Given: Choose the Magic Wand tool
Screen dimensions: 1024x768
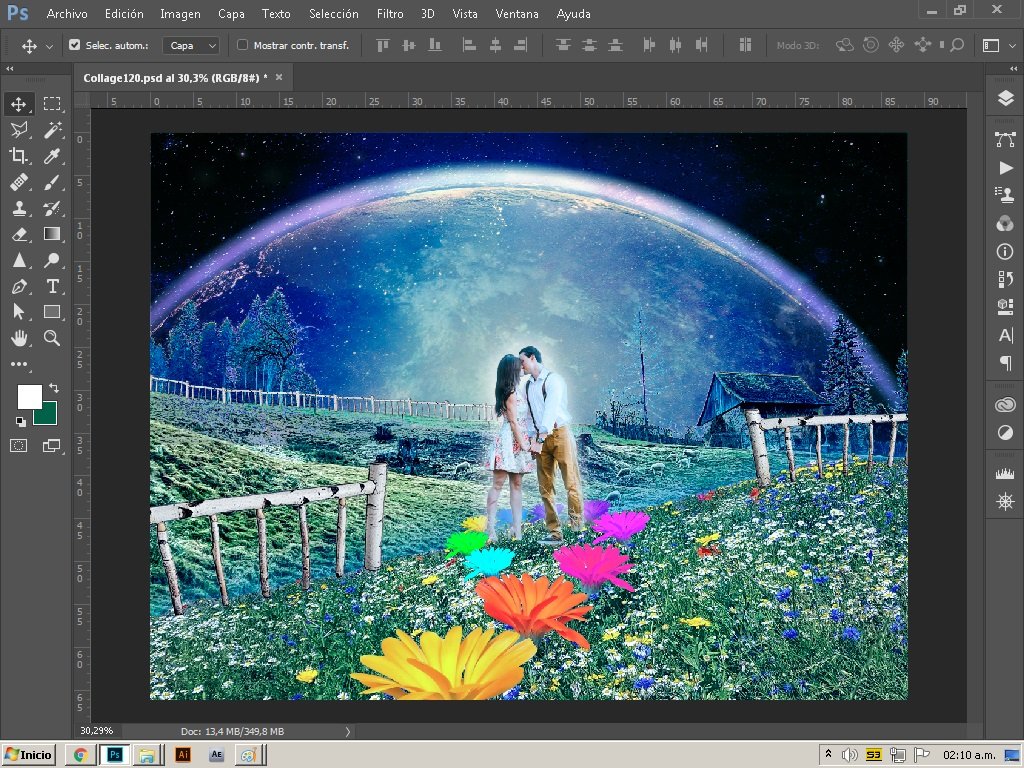Looking at the screenshot, I should click(x=52, y=129).
